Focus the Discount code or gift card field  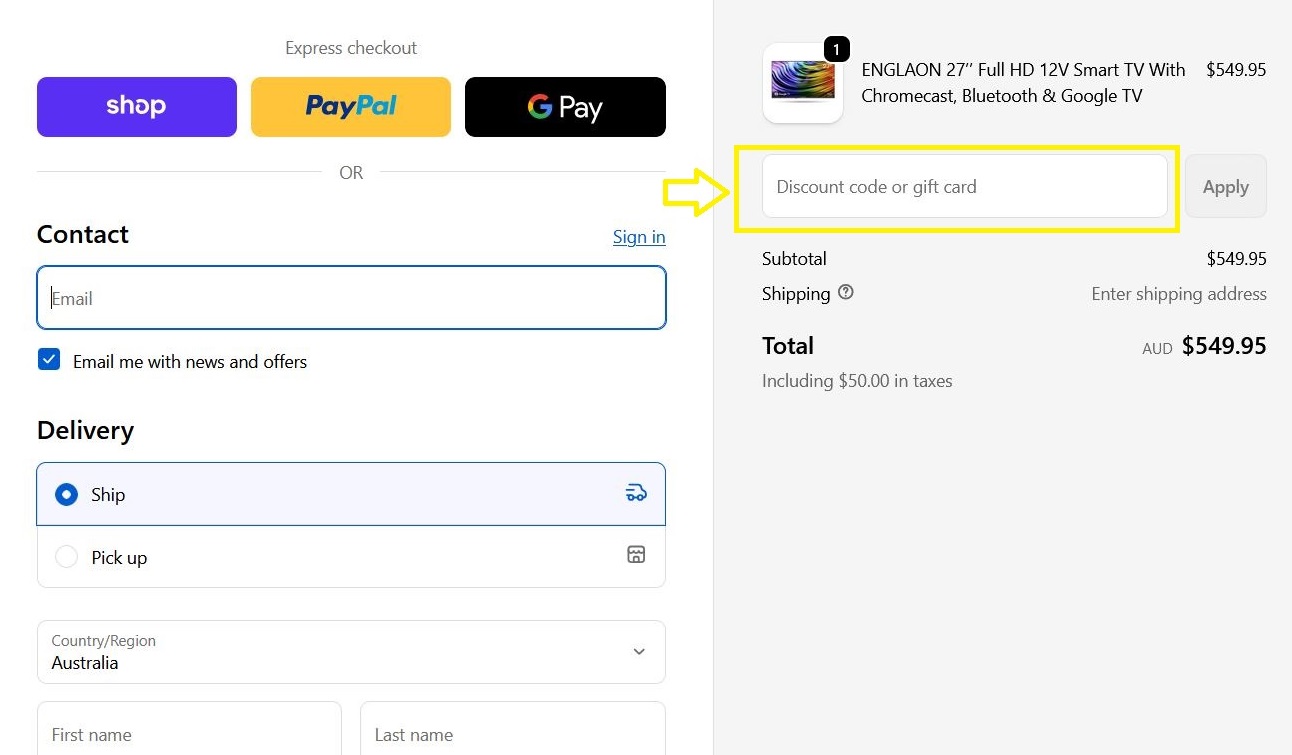[x=964, y=187]
